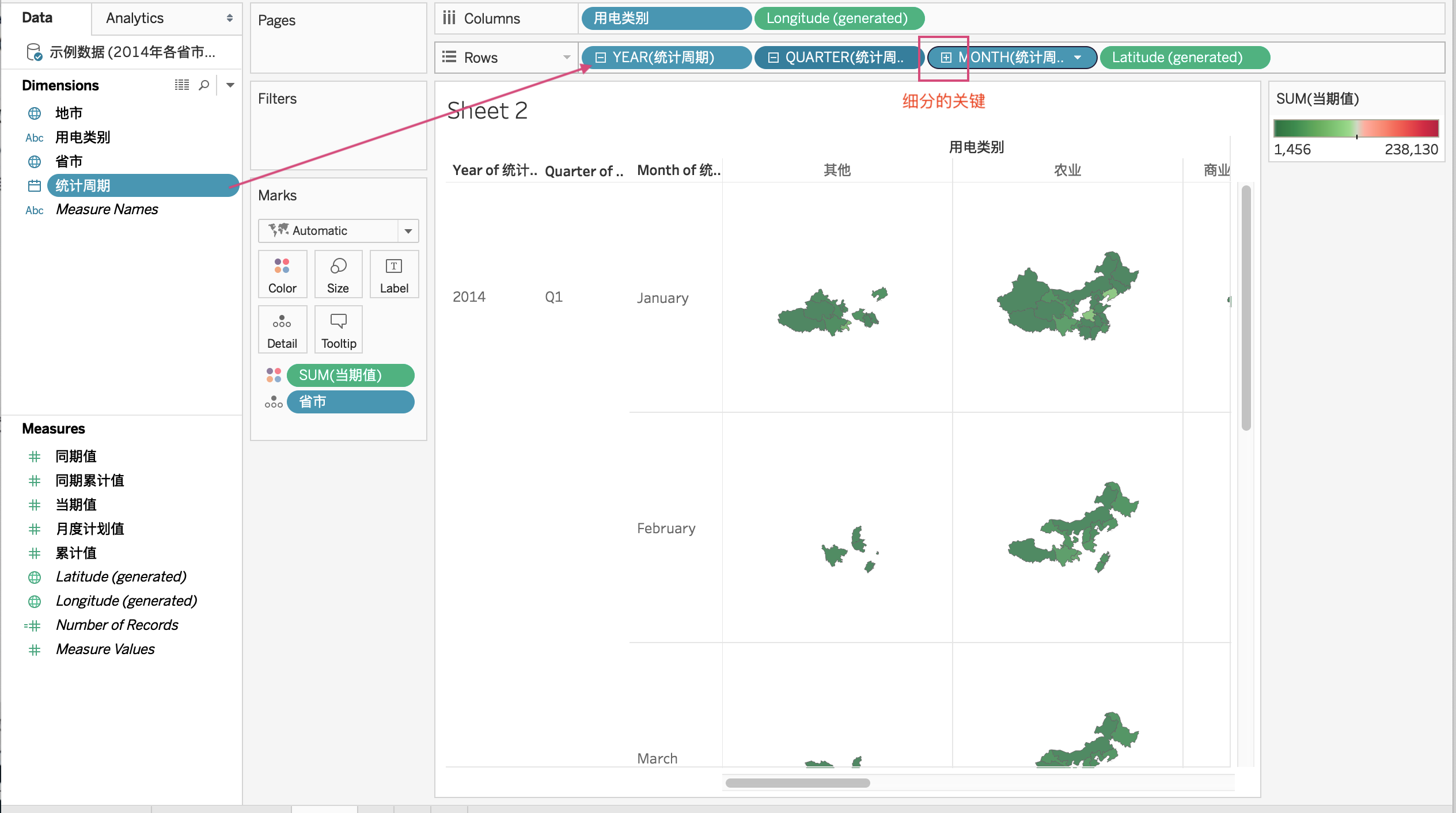The width and height of the screenshot is (1456, 813).
Task: Click the globe icon beside 地市
Action: [x=35, y=113]
